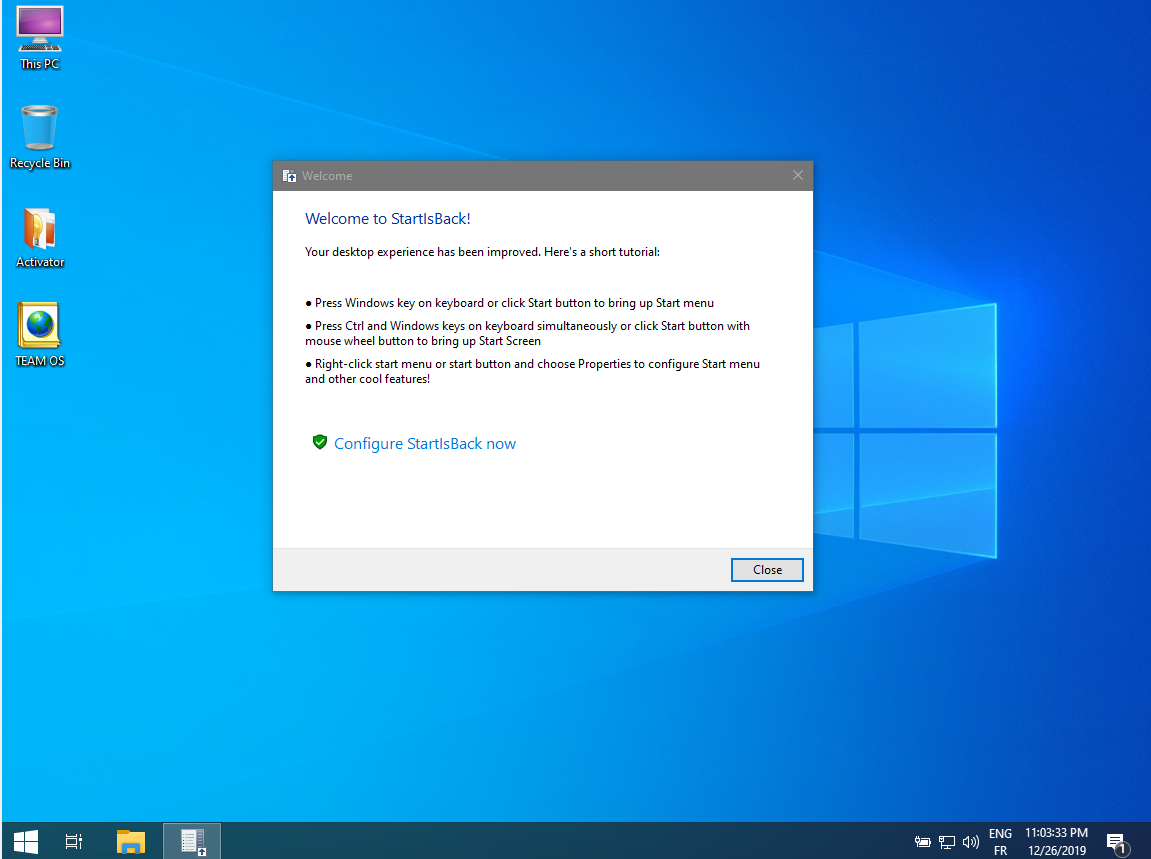Click the Close button in Welcome dialog

pos(767,570)
